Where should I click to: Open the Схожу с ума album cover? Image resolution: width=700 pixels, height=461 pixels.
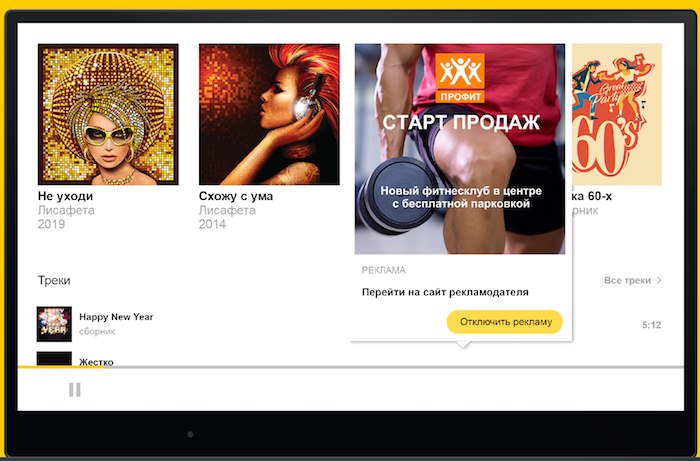(x=269, y=114)
